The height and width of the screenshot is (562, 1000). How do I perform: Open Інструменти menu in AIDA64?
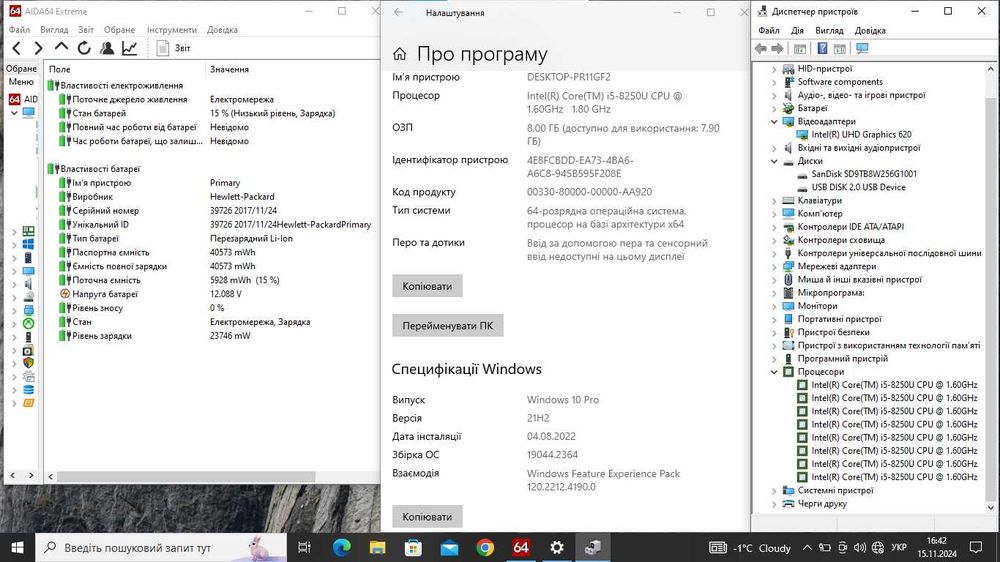pyautogui.click(x=172, y=29)
